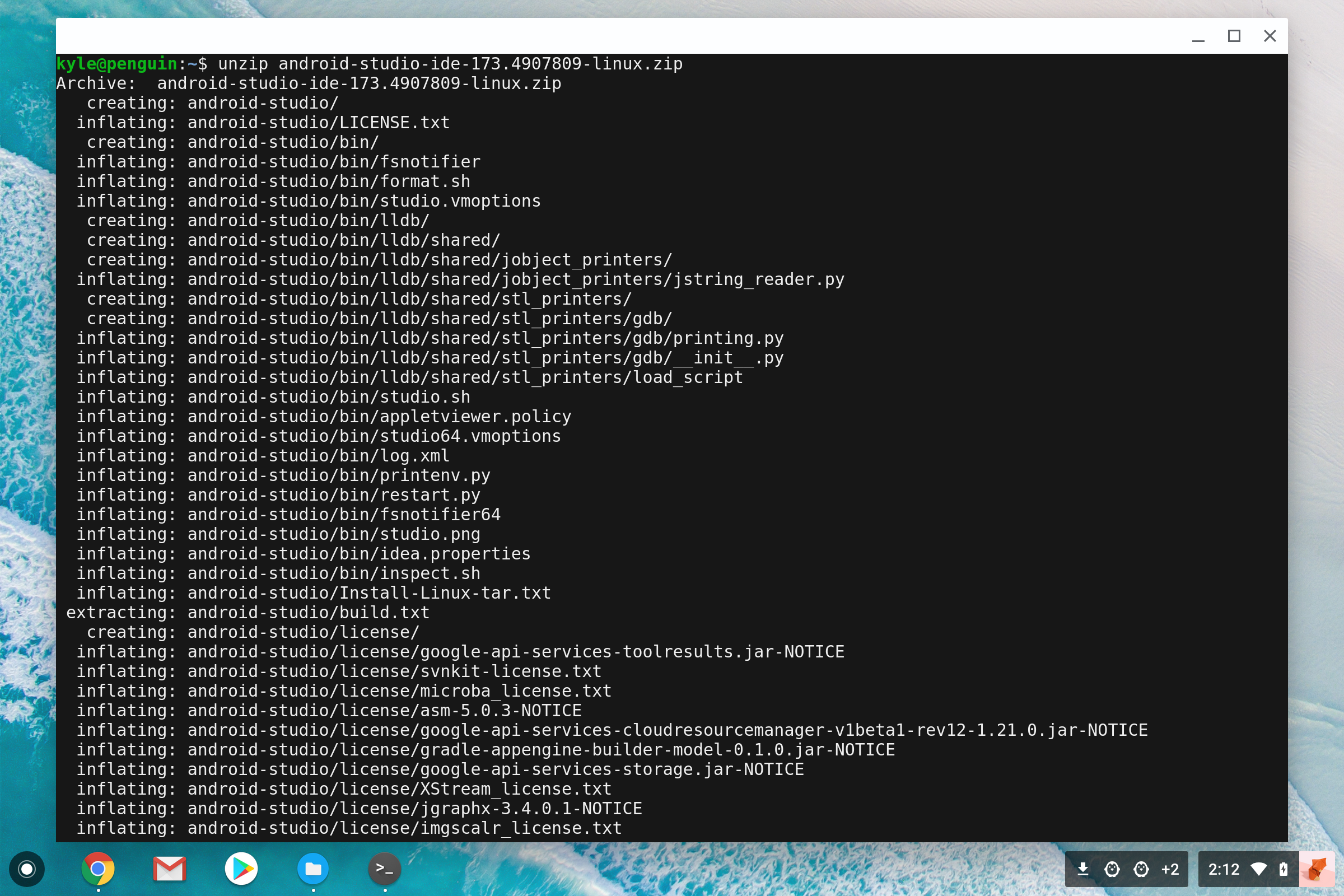Click the android-studio/bin/studio.sh line
The height and width of the screenshot is (896, 1344).
pos(274,396)
